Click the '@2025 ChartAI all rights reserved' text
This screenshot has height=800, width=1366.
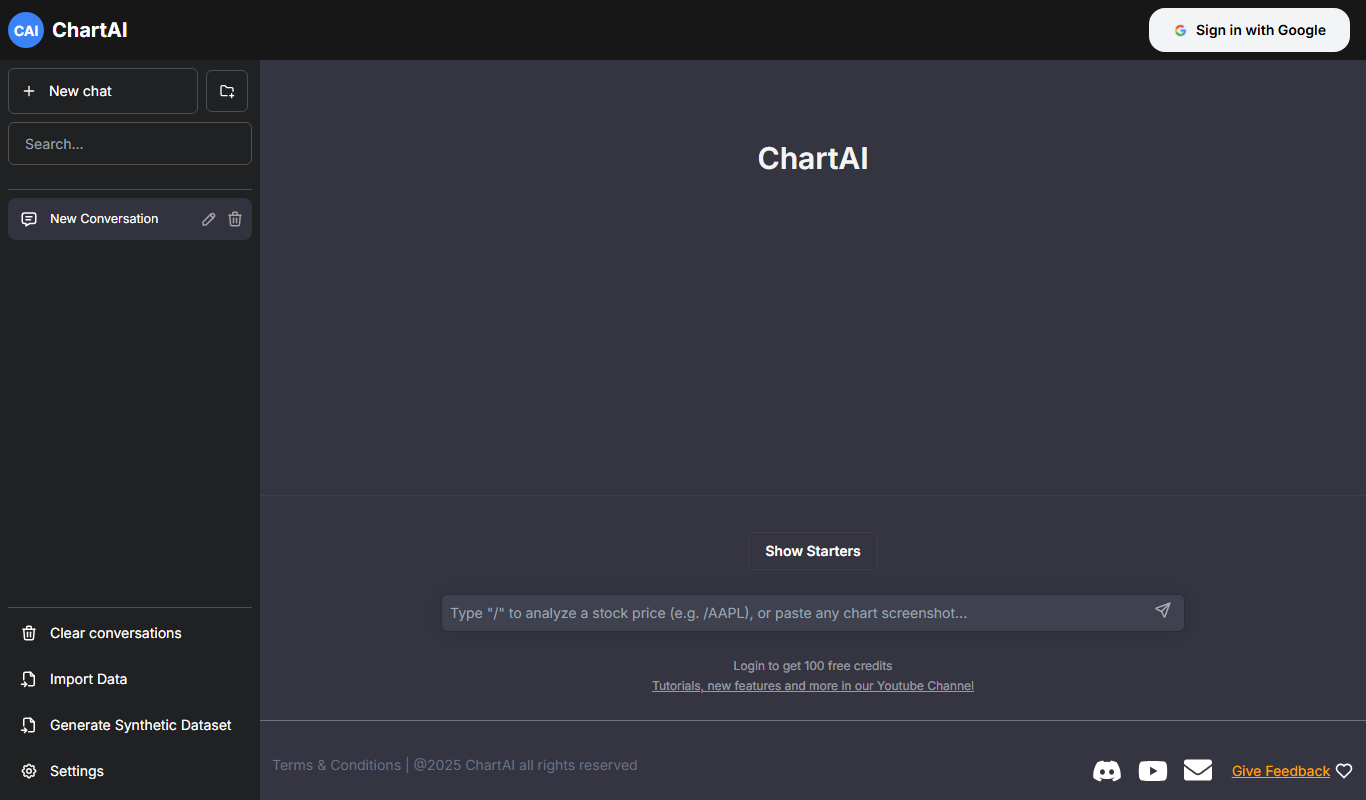point(525,765)
